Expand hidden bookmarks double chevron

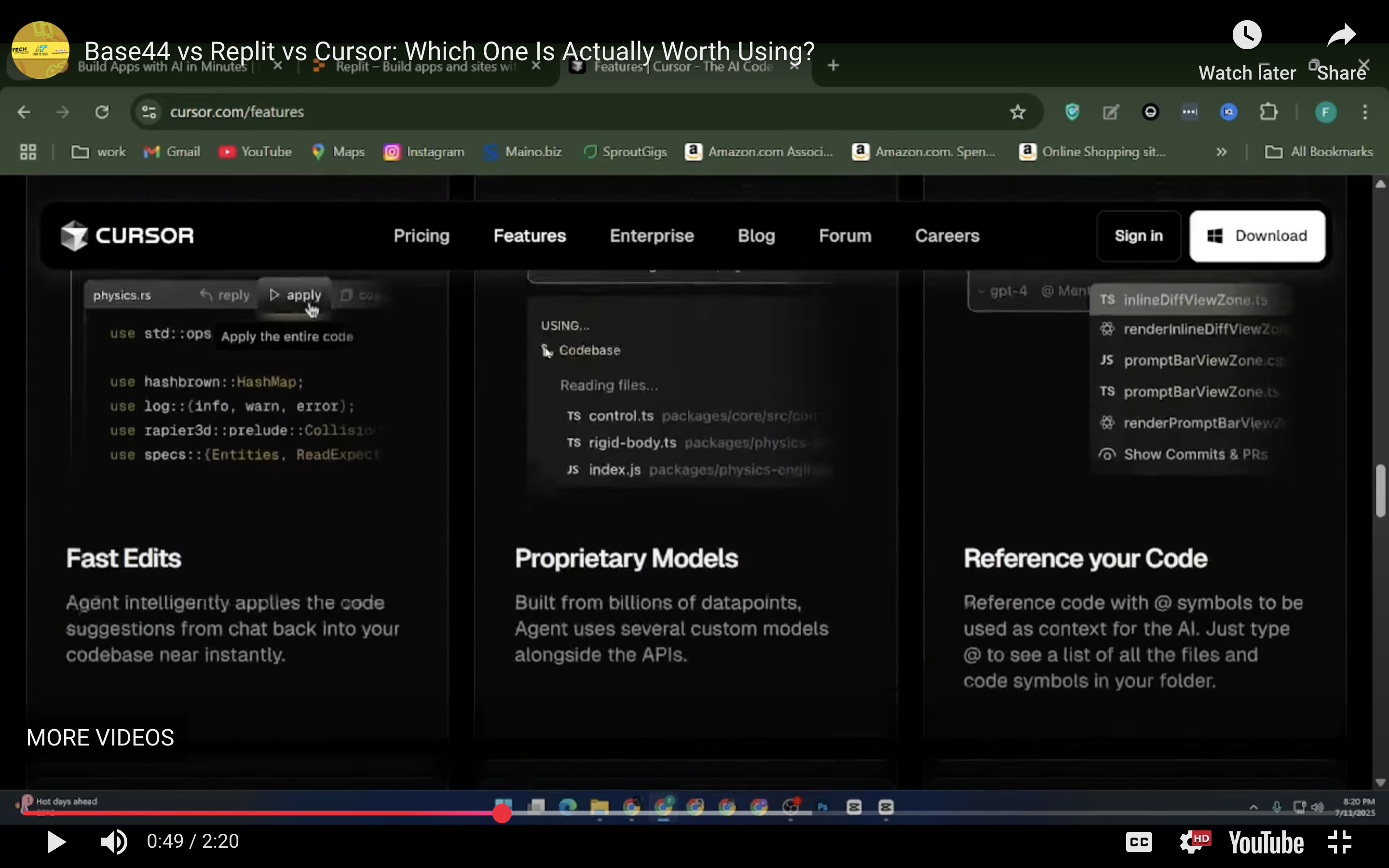pyautogui.click(x=1221, y=152)
